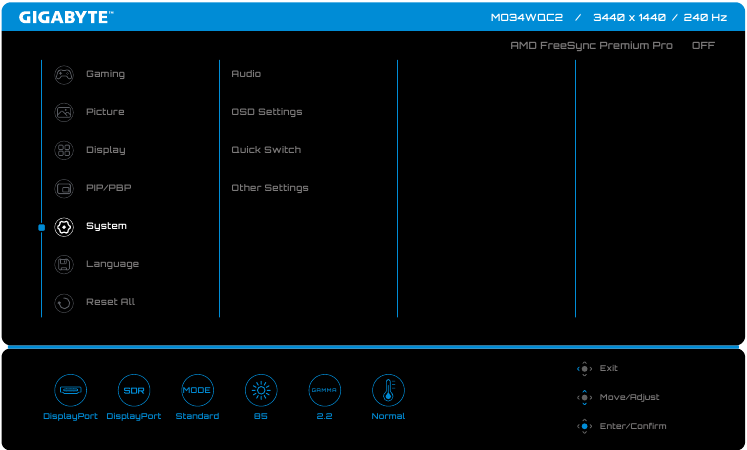This screenshot has height=450, width=747.
Task: Open OSD Settings submenu
Action: pos(266,112)
